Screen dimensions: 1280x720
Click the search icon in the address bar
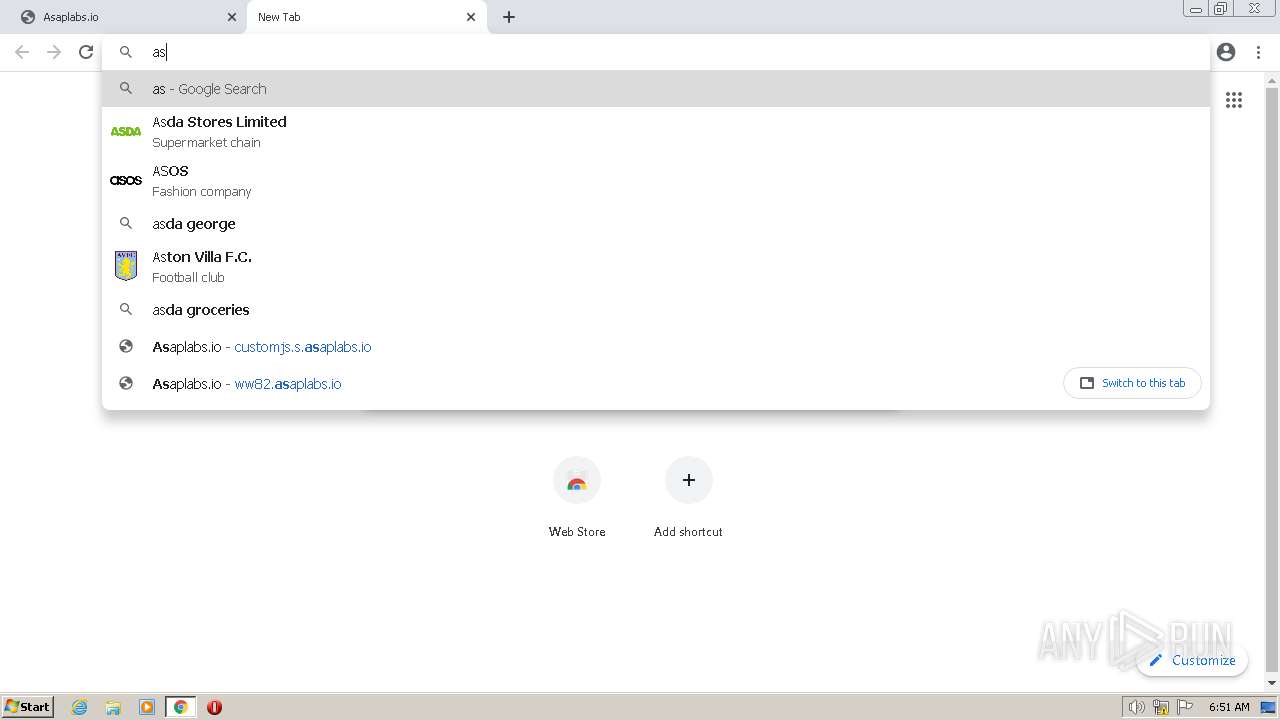[126, 52]
